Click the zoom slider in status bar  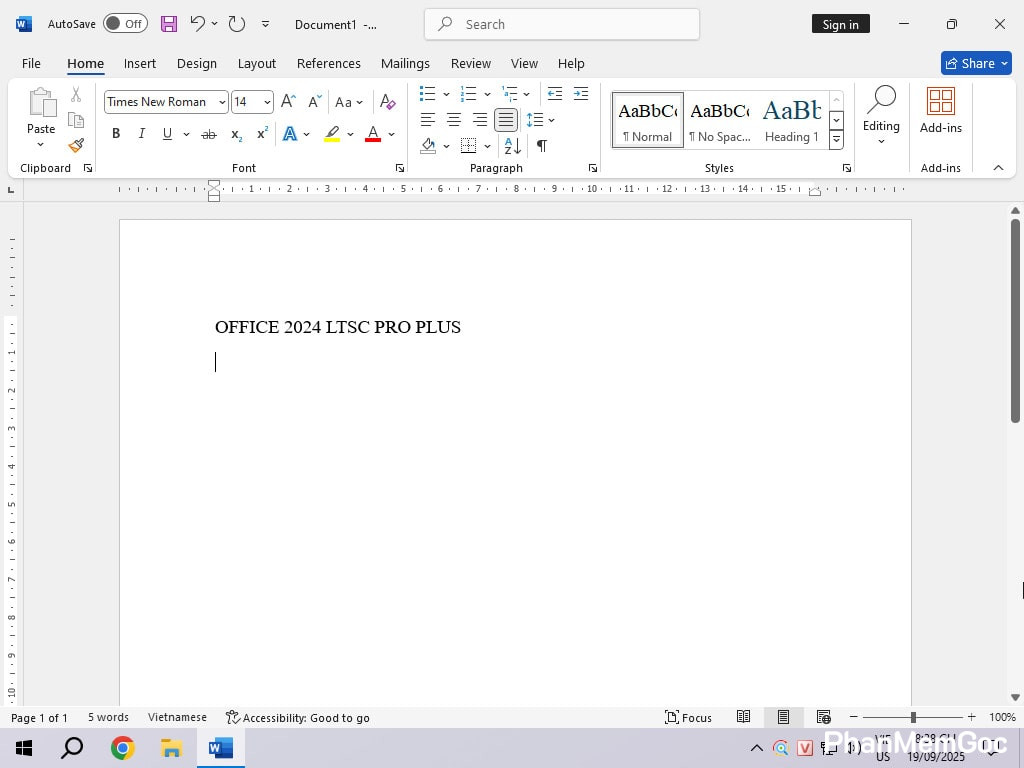coord(912,717)
